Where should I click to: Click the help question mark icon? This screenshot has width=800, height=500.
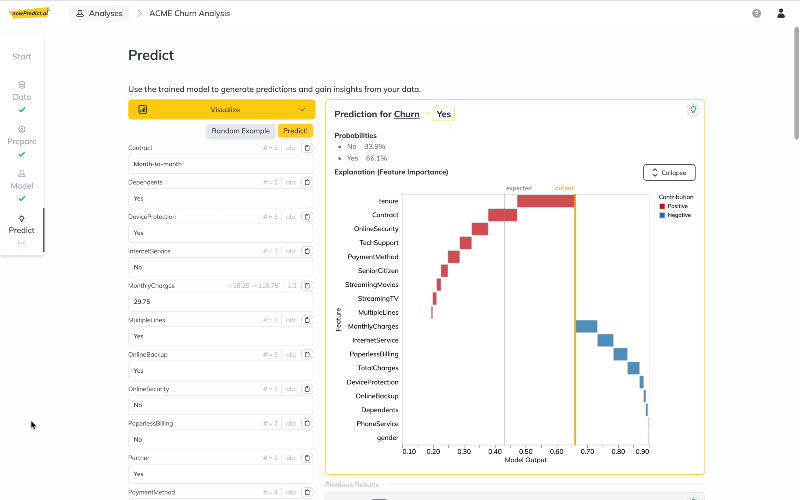point(756,13)
